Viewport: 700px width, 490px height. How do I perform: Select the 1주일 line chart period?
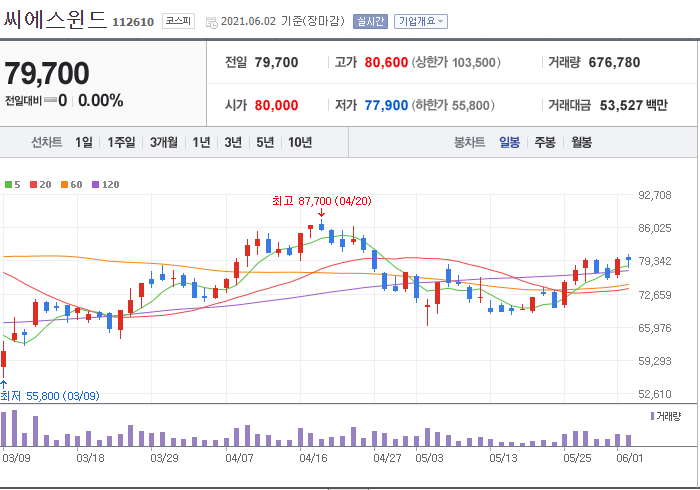tap(121, 142)
